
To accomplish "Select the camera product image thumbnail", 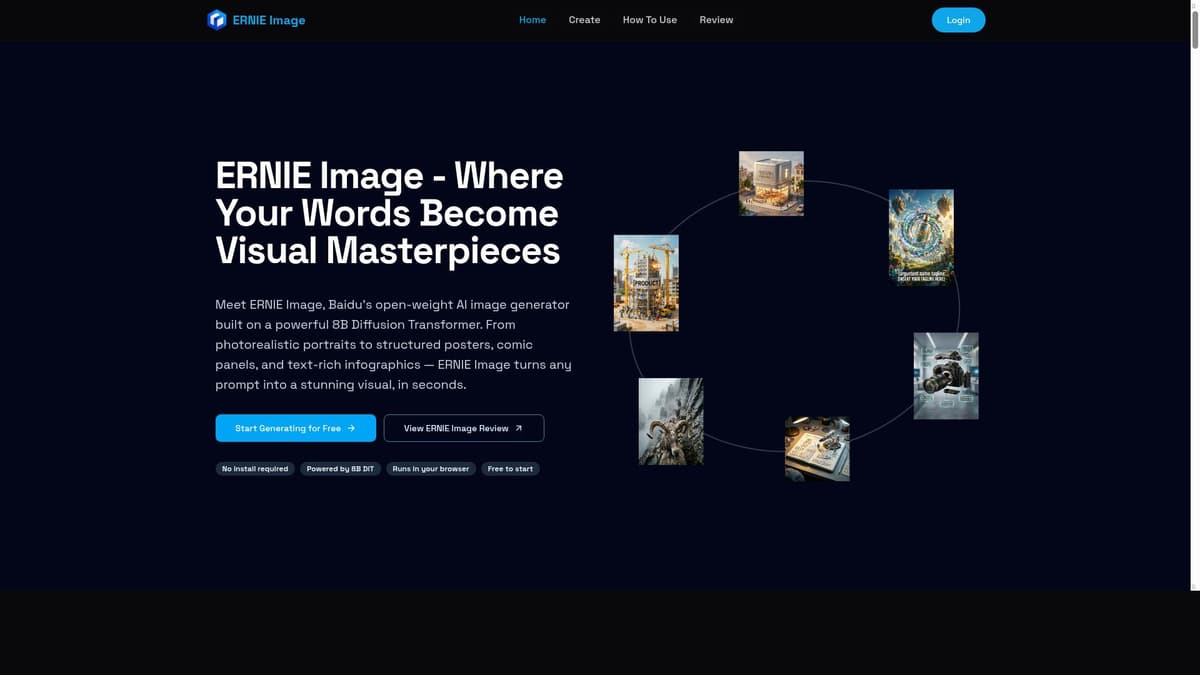I will click(x=946, y=376).
